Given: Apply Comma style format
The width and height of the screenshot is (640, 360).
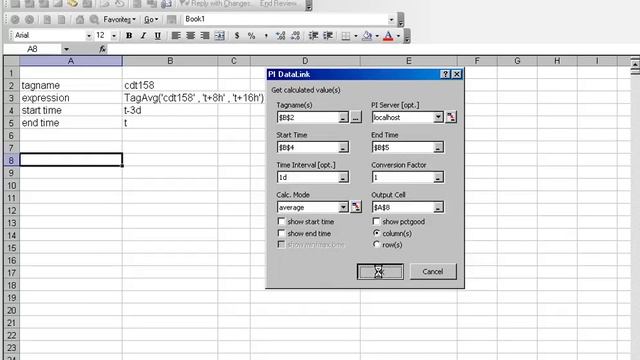Looking at the screenshot, I should click(266, 36).
